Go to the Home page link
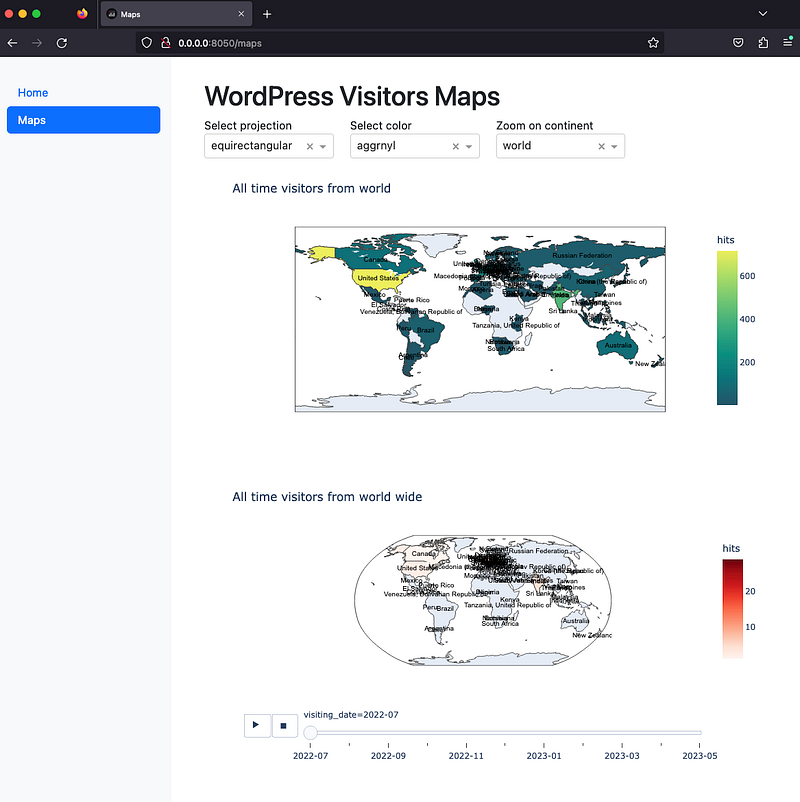The image size is (800, 802). 33,93
